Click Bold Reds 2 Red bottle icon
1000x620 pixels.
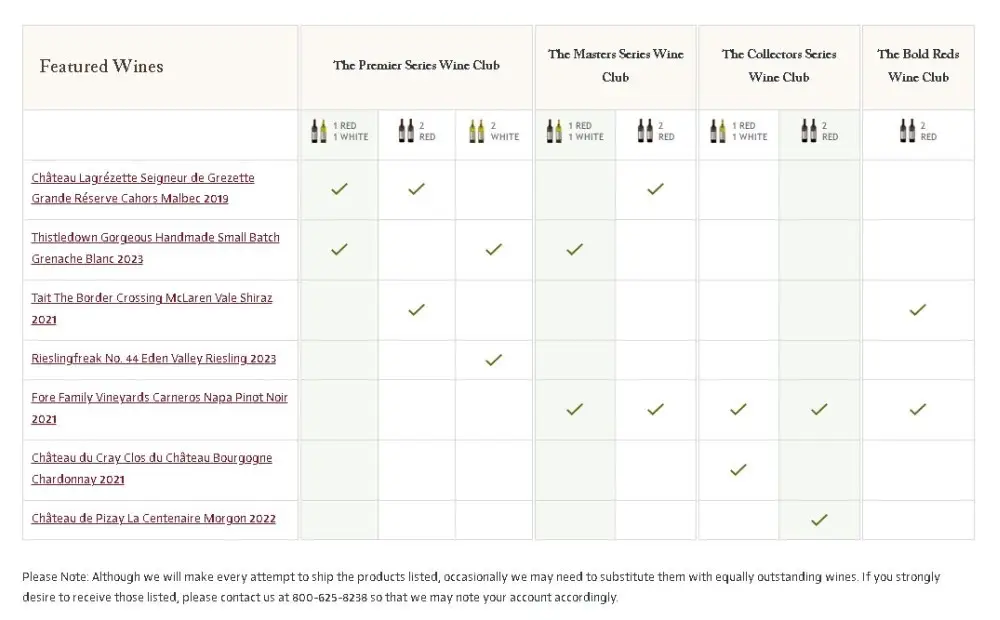pyautogui.click(x=907, y=131)
